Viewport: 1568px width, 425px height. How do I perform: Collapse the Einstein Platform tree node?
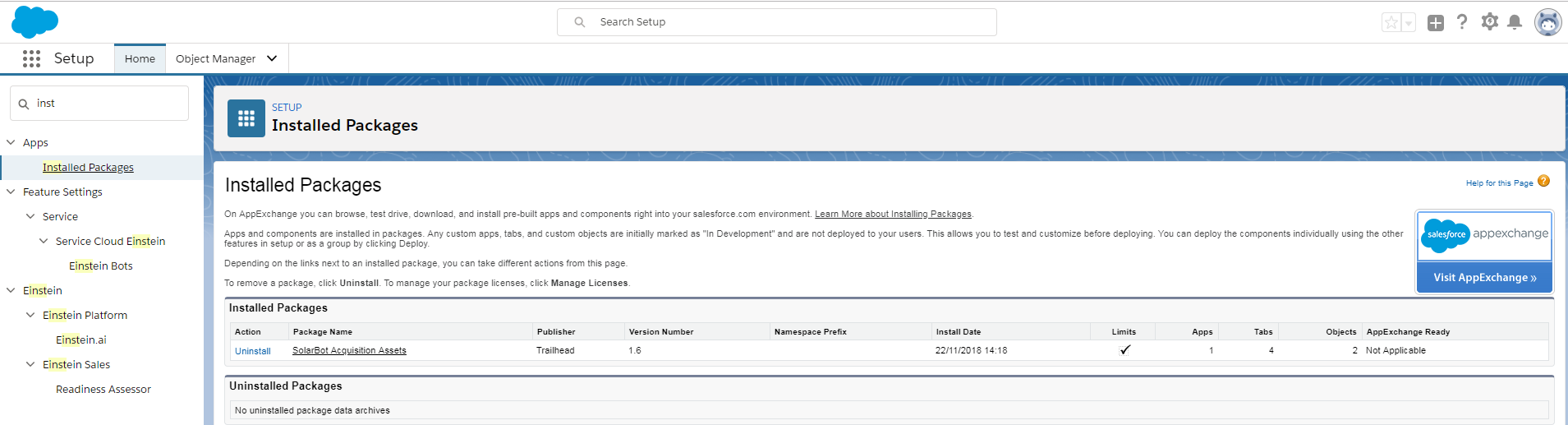(30, 315)
